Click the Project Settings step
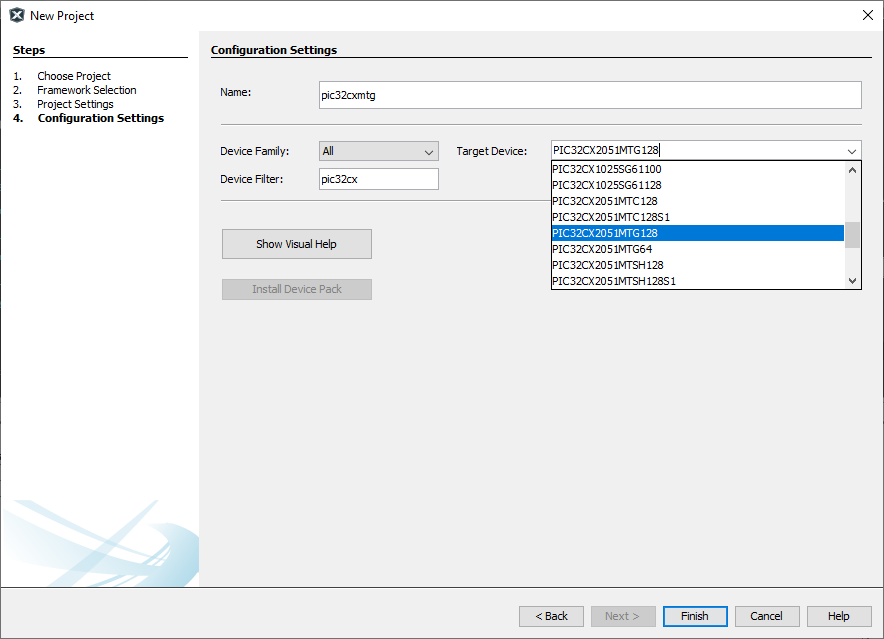This screenshot has width=884, height=639. (75, 104)
